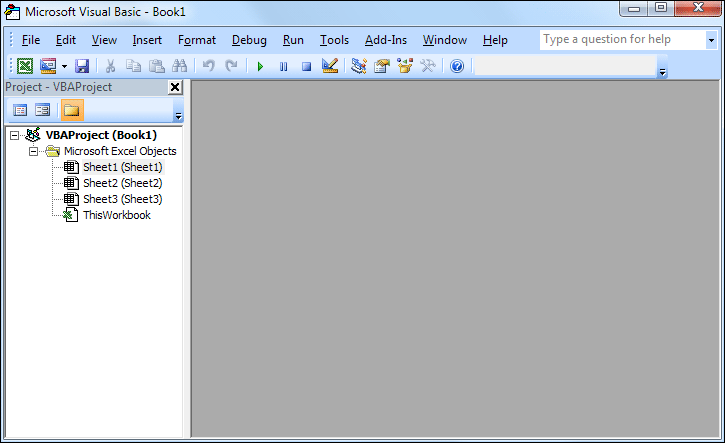725x443 pixels.
Task: Click the Redo arrow icon
Action: tap(231, 66)
